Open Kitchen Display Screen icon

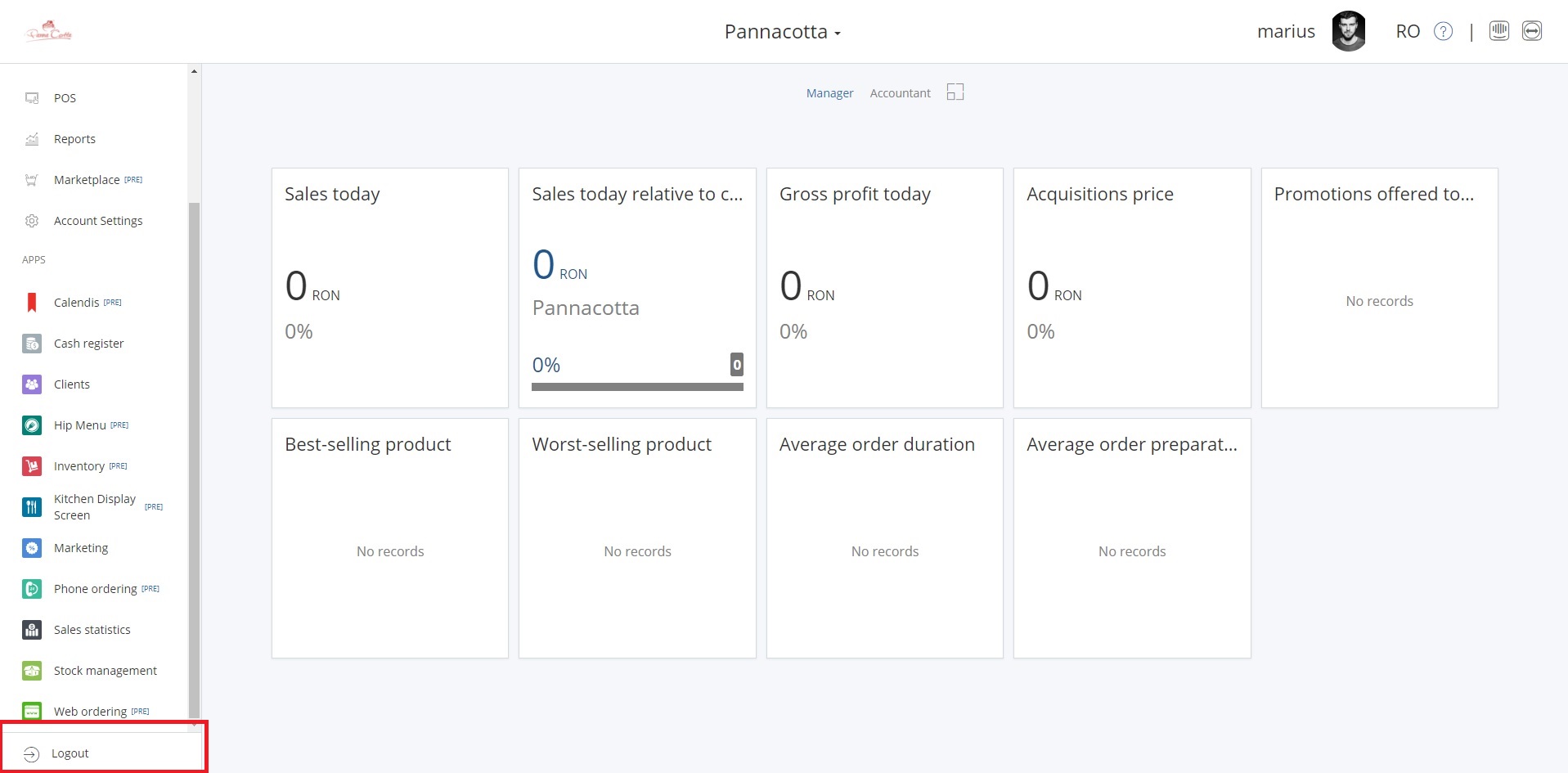click(x=32, y=507)
